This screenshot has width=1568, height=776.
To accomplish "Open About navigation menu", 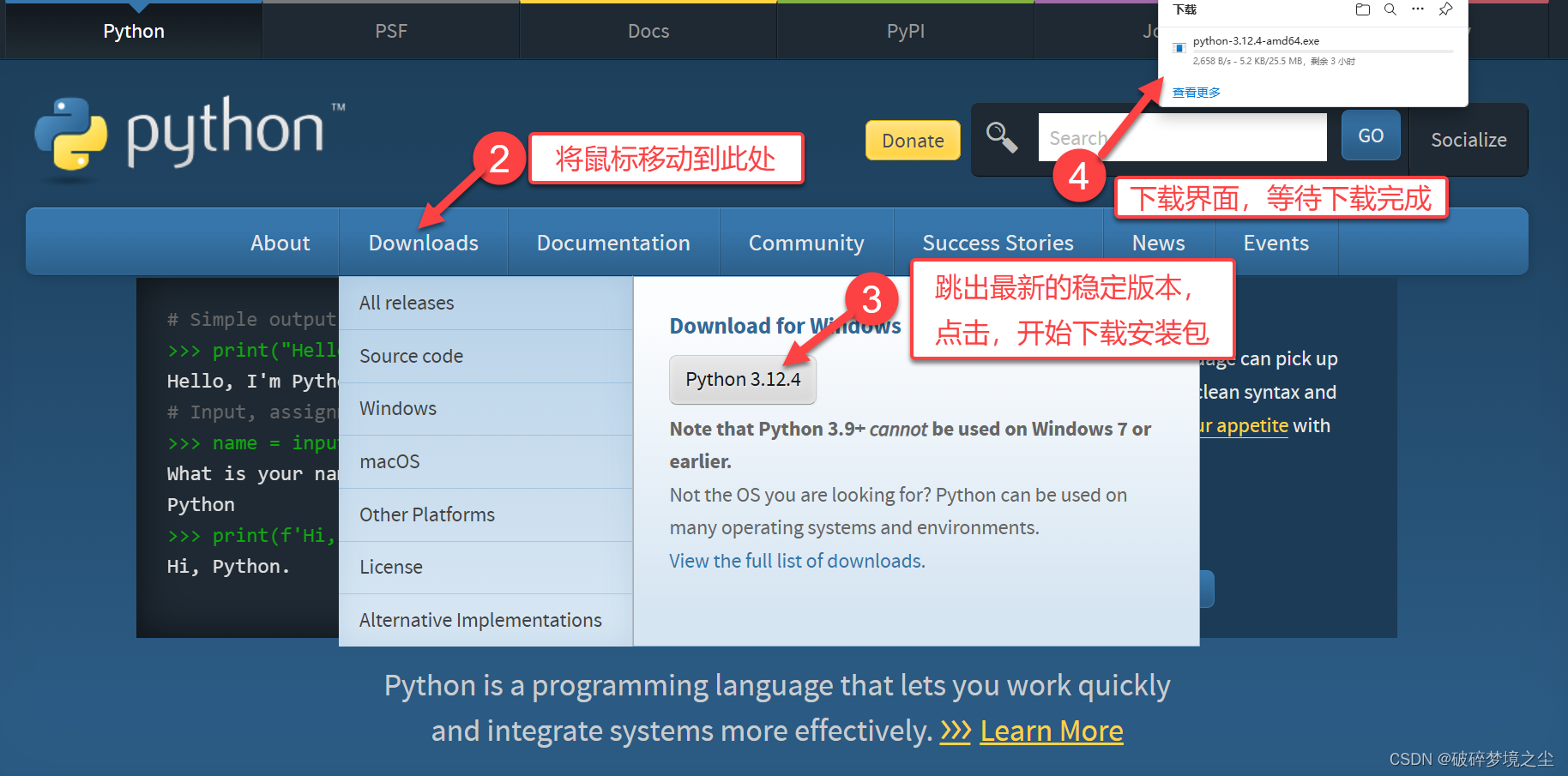I will (x=280, y=243).
